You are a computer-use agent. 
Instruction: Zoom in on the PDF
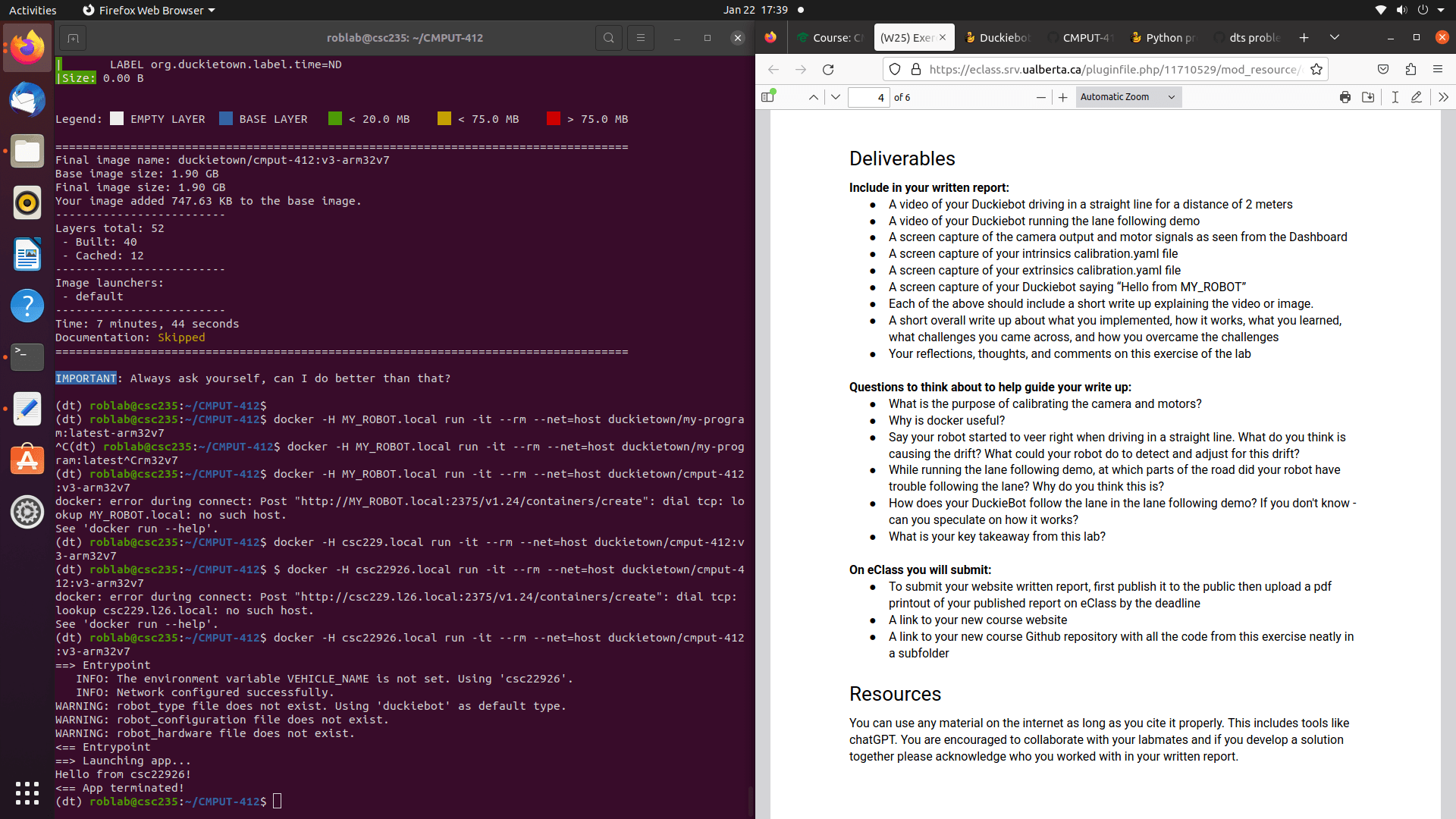pyautogui.click(x=1062, y=97)
